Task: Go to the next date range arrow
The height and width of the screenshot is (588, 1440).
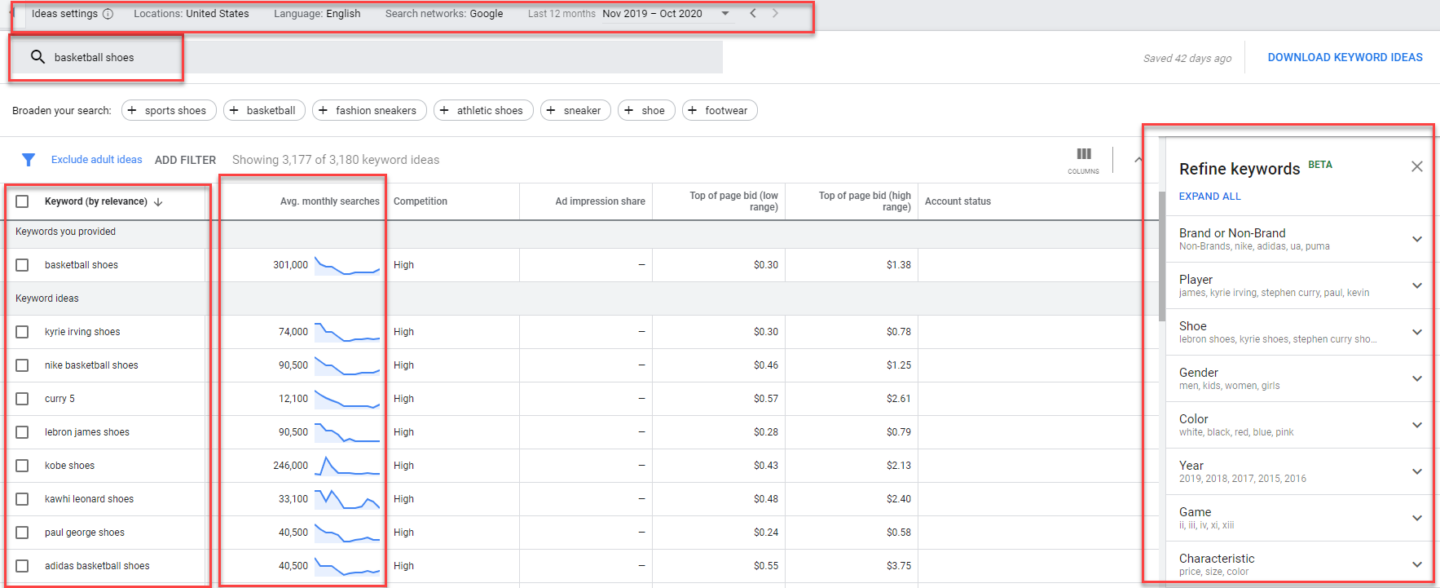Action: click(x=775, y=14)
